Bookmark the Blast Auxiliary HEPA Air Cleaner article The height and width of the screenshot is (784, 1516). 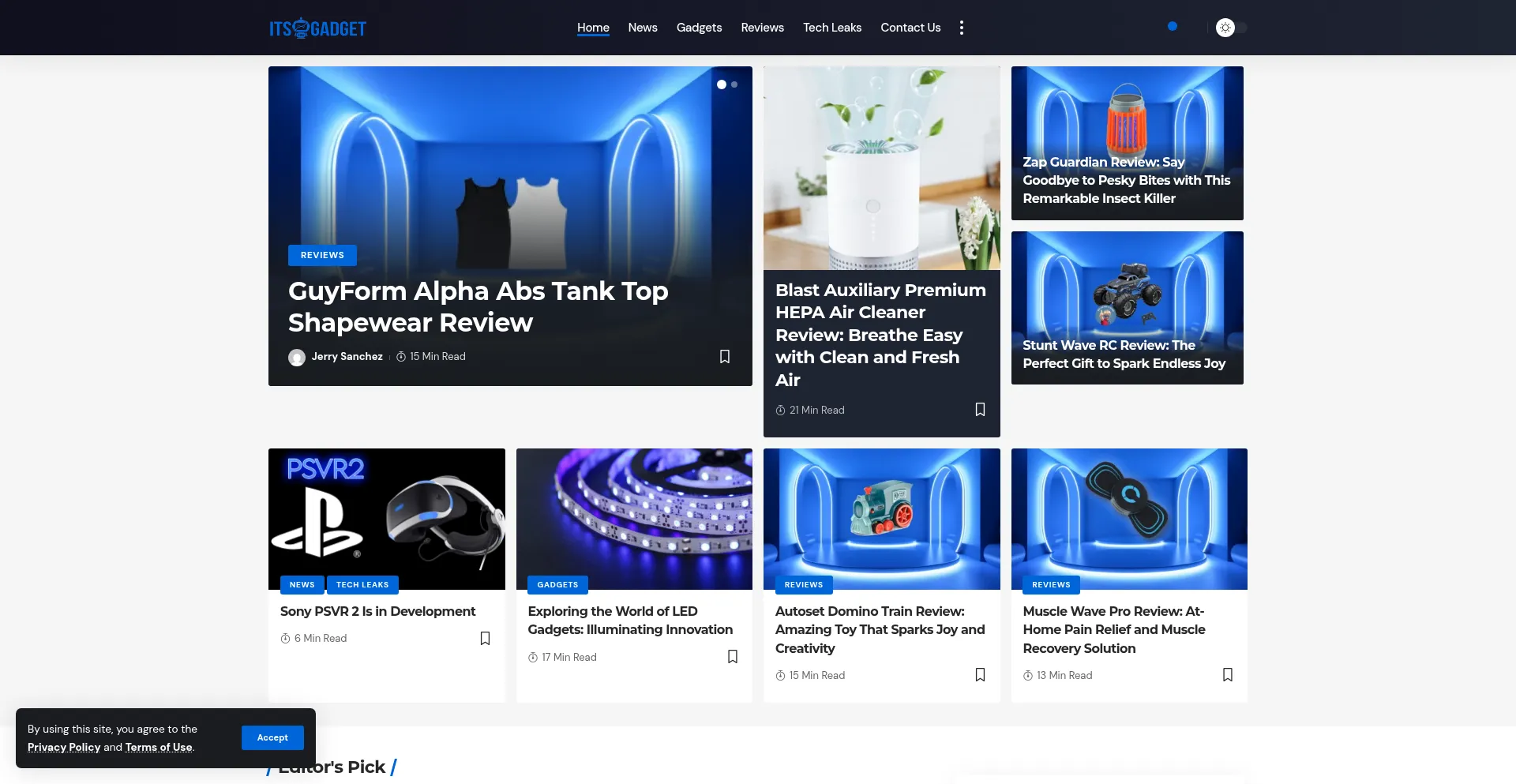click(x=980, y=409)
